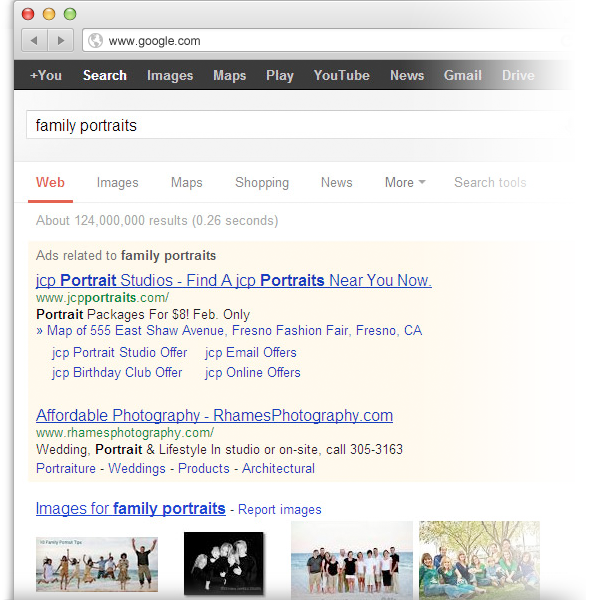Open Search tools
Screen dimensions: 600x600
pyautogui.click(x=490, y=183)
